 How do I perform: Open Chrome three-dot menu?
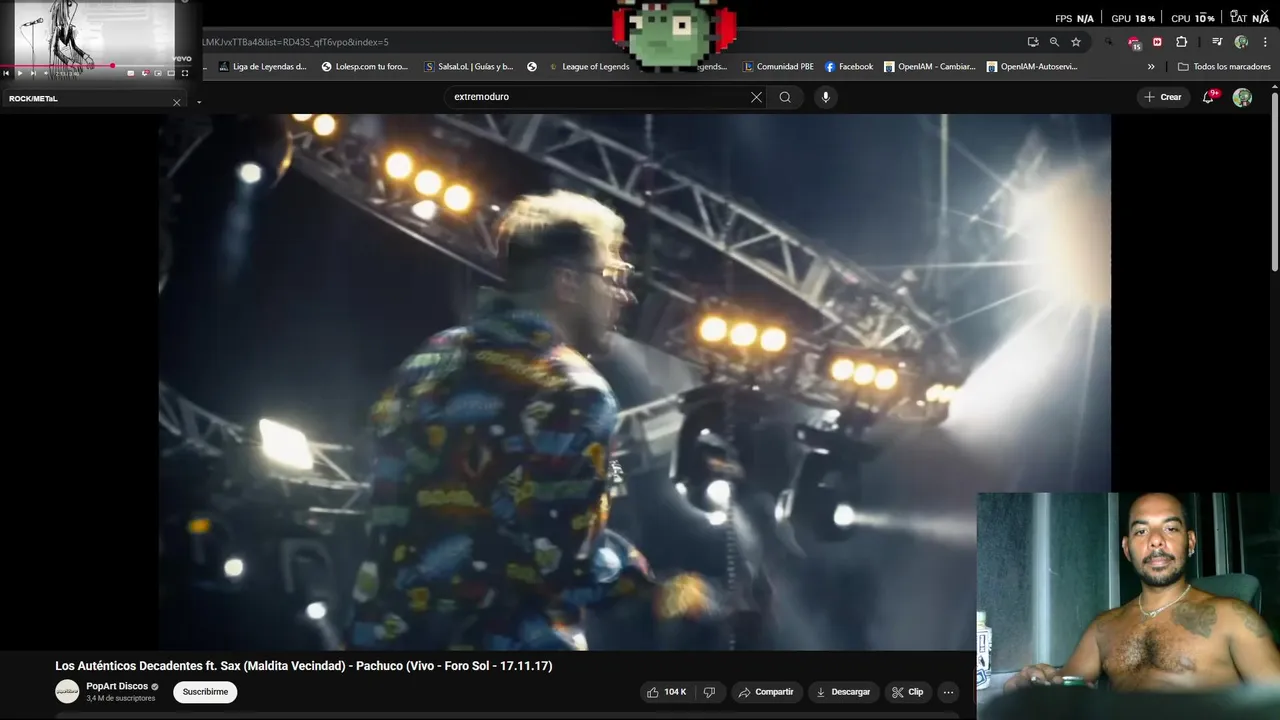(x=1265, y=42)
